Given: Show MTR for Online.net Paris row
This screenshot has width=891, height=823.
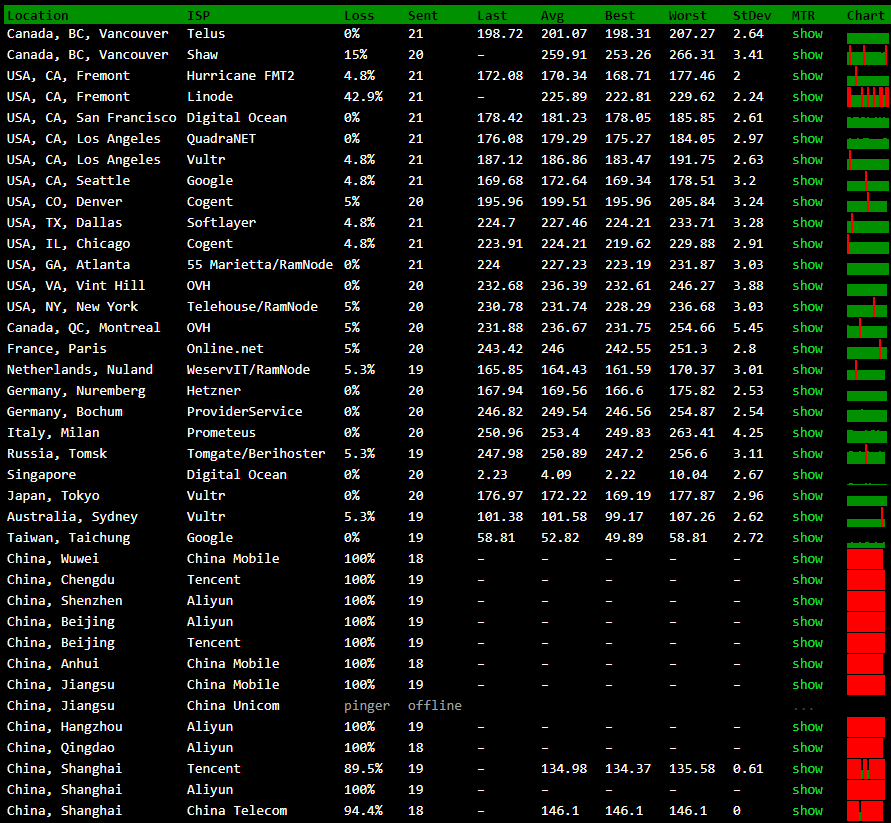Looking at the screenshot, I should point(807,348).
